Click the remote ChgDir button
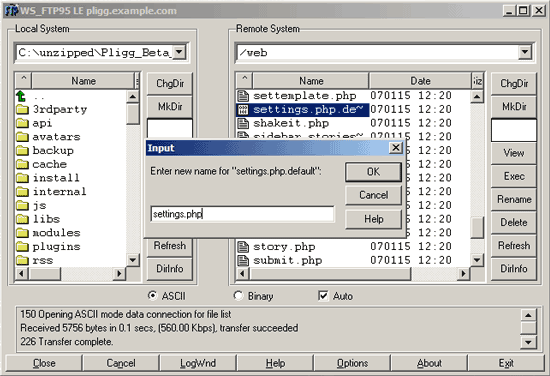 coord(514,83)
